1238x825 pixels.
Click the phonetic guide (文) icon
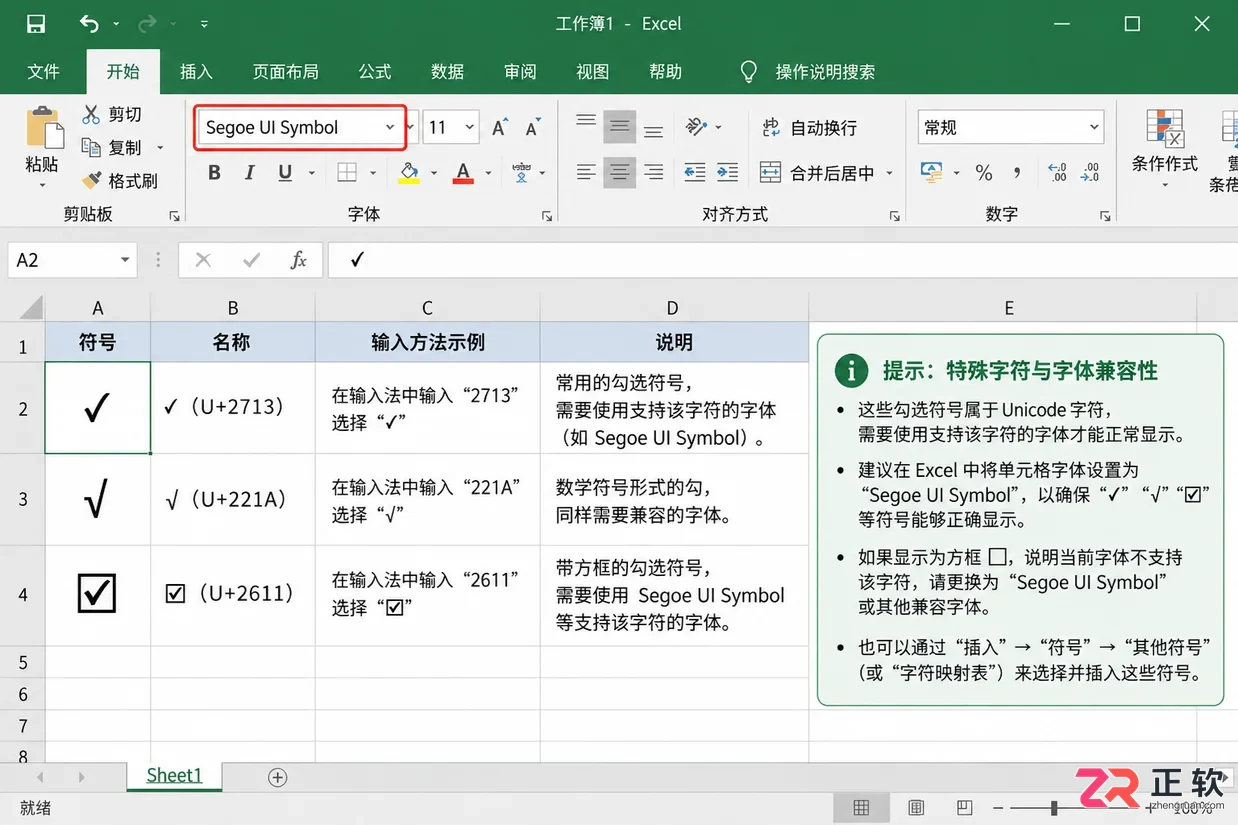pos(521,173)
